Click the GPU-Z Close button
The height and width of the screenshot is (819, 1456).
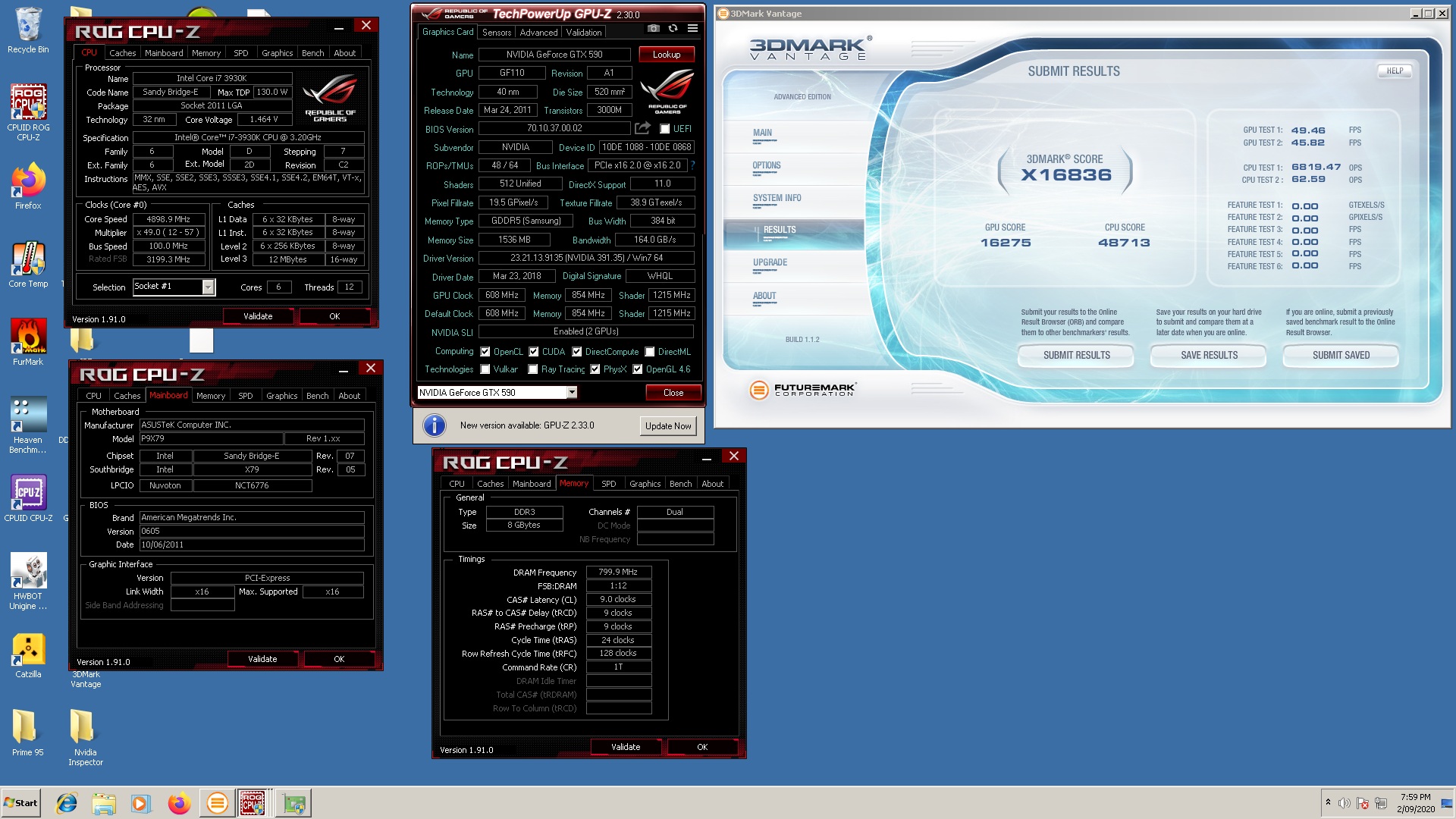(x=673, y=393)
